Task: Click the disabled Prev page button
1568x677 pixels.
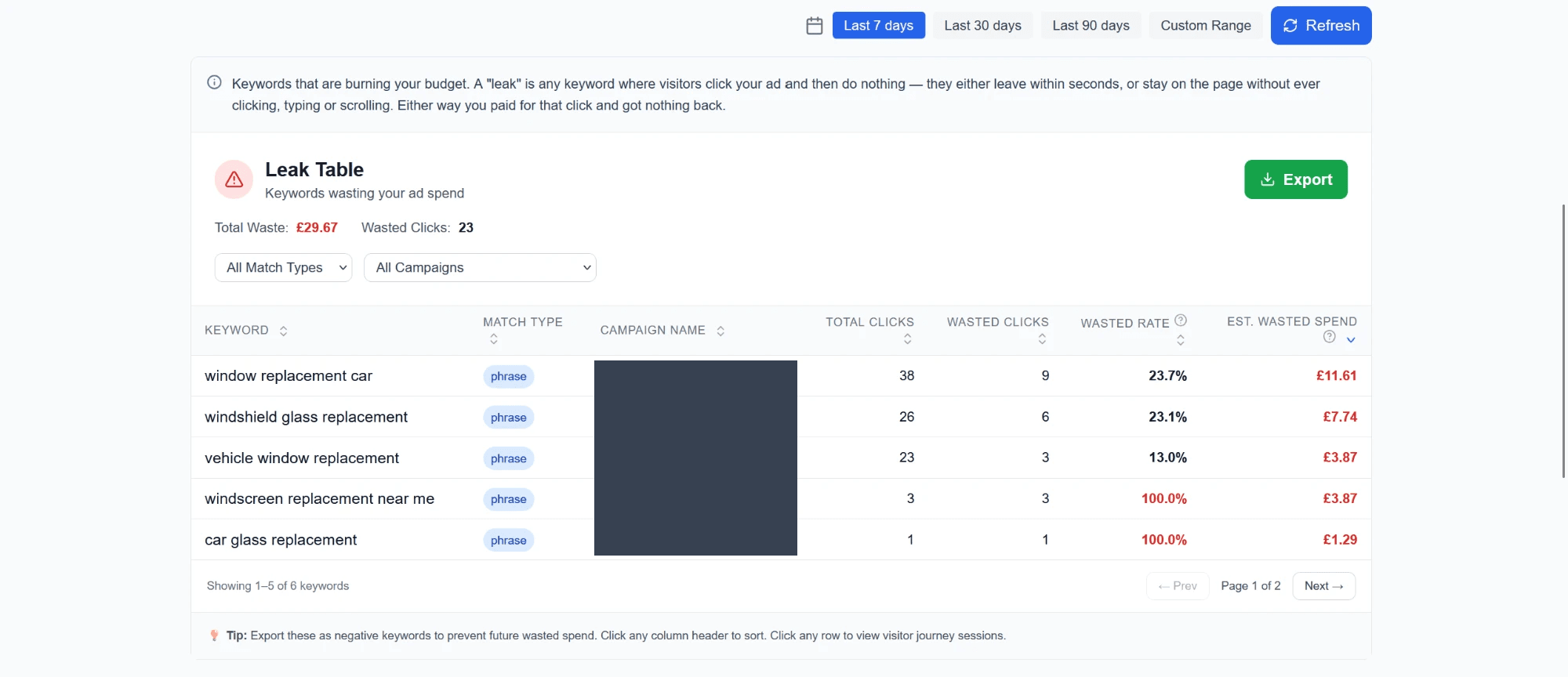Action: [1178, 586]
